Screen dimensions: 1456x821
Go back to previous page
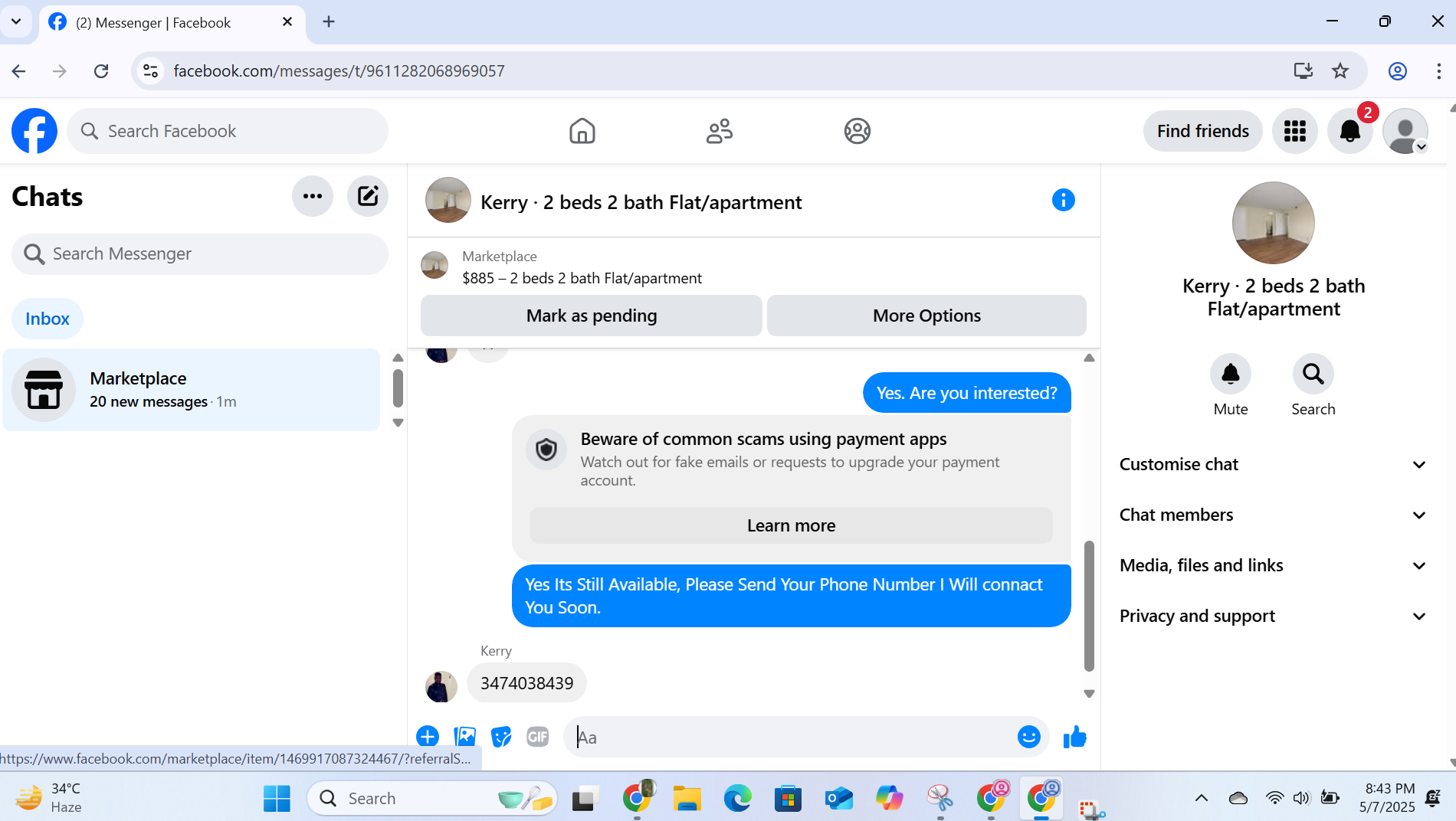[19, 70]
